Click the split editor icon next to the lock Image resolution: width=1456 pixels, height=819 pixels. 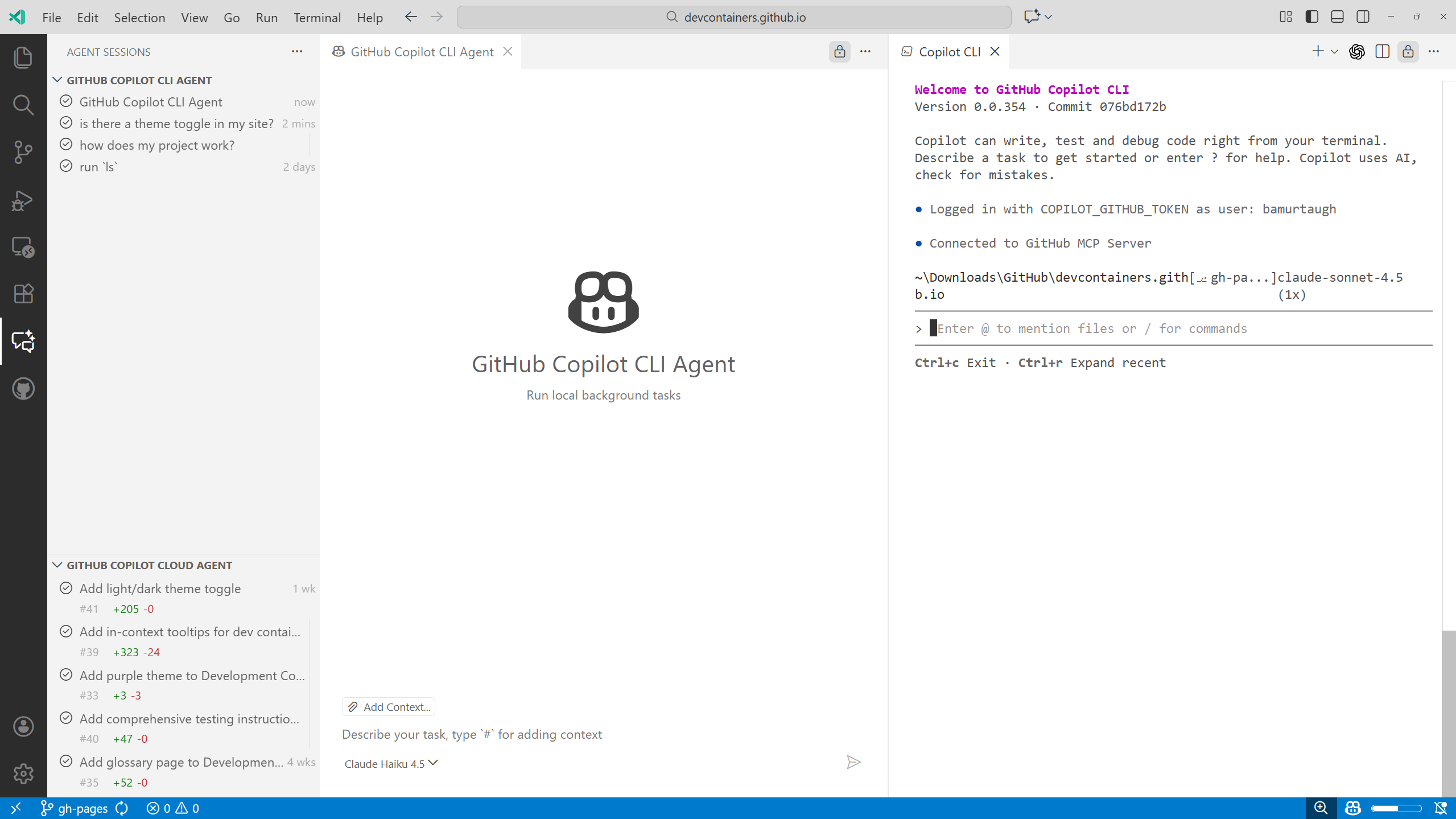pyautogui.click(x=1383, y=51)
